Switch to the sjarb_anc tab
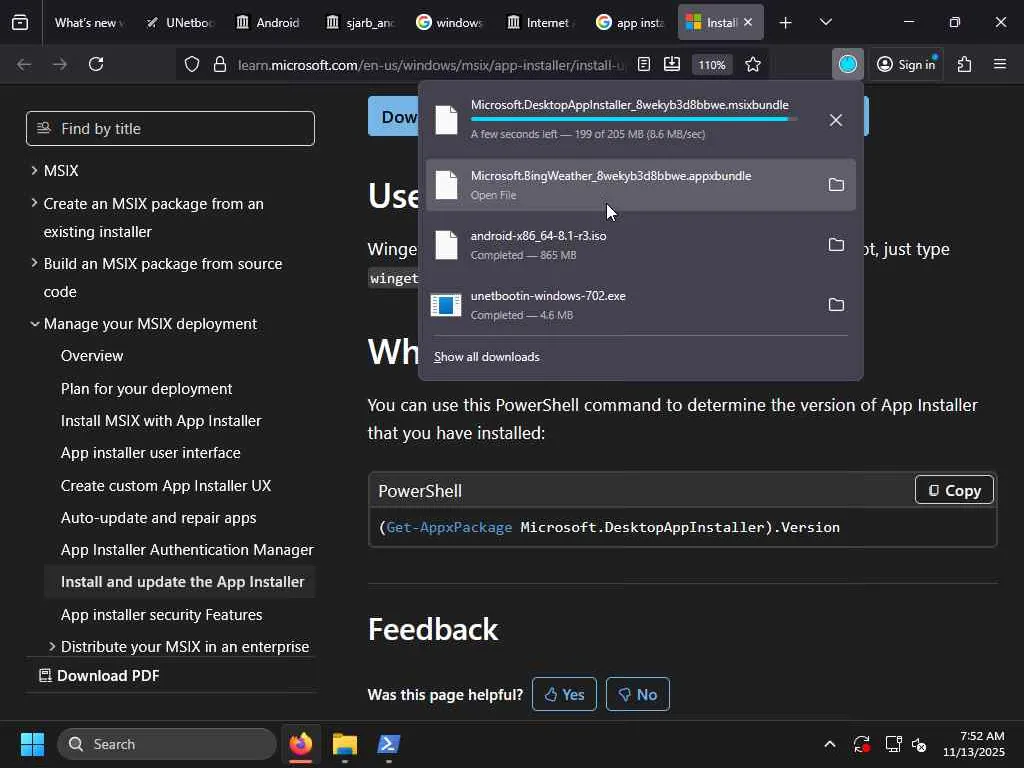Image resolution: width=1024 pixels, height=768 pixels. (x=360, y=23)
